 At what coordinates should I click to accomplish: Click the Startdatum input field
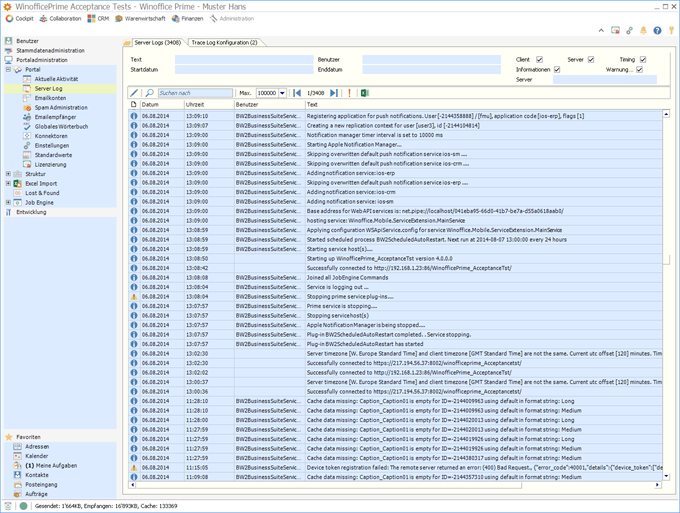[x=244, y=69]
